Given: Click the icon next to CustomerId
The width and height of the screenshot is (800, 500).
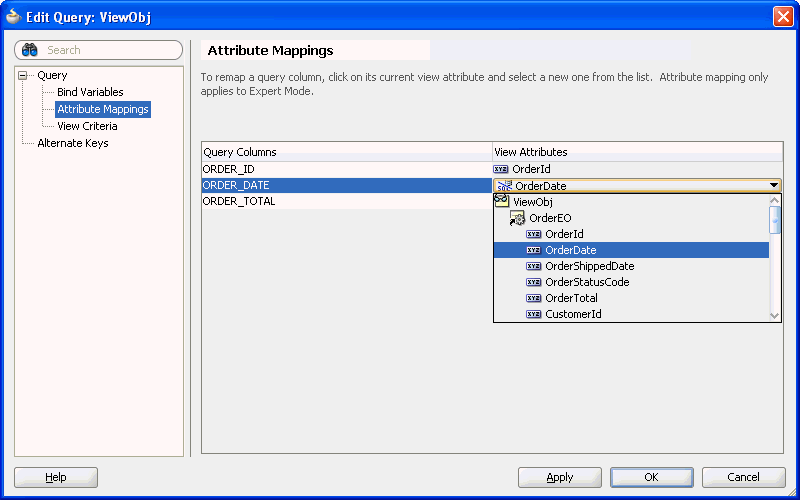Looking at the screenshot, I should [x=533, y=314].
